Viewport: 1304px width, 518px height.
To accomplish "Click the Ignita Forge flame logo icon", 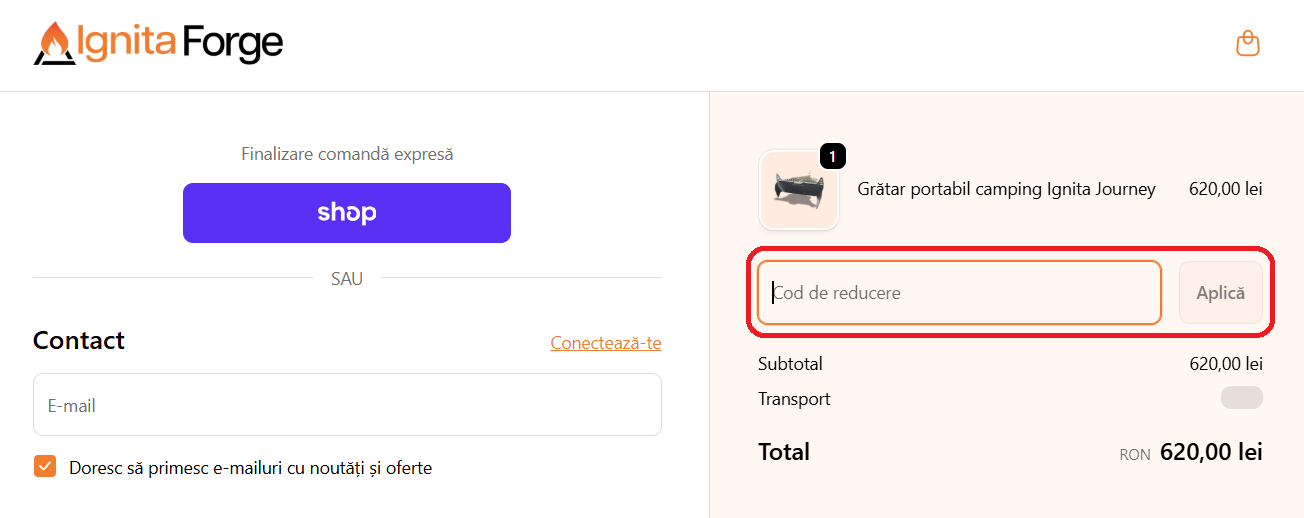I will coord(54,43).
